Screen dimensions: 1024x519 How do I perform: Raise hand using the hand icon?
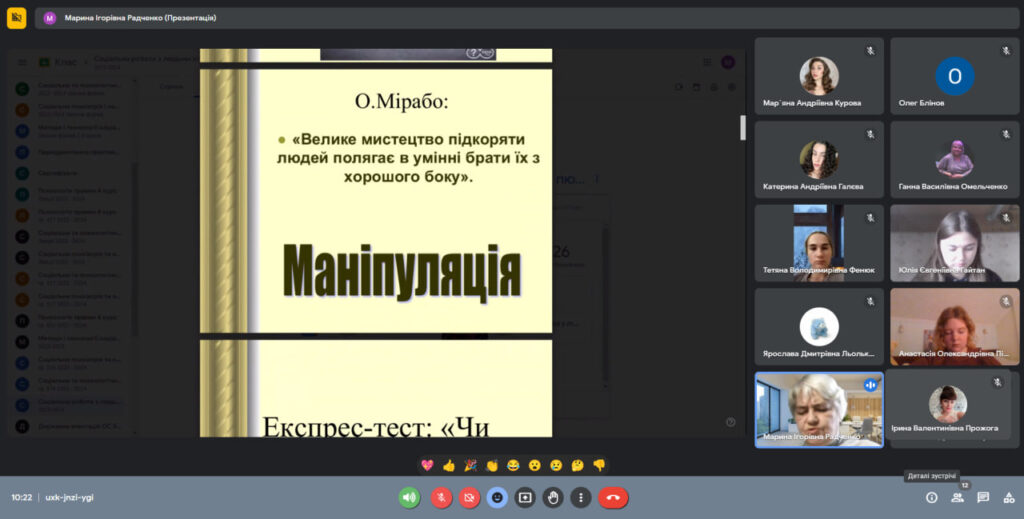coord(553,497)
